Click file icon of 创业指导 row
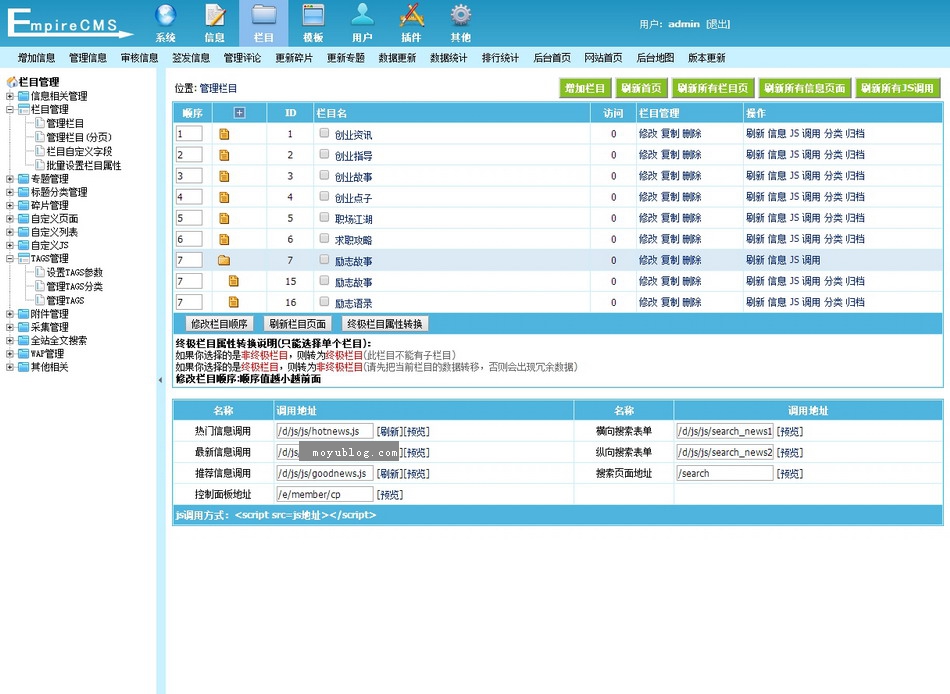This screenshot has height=694, width=950. [224, 155]
